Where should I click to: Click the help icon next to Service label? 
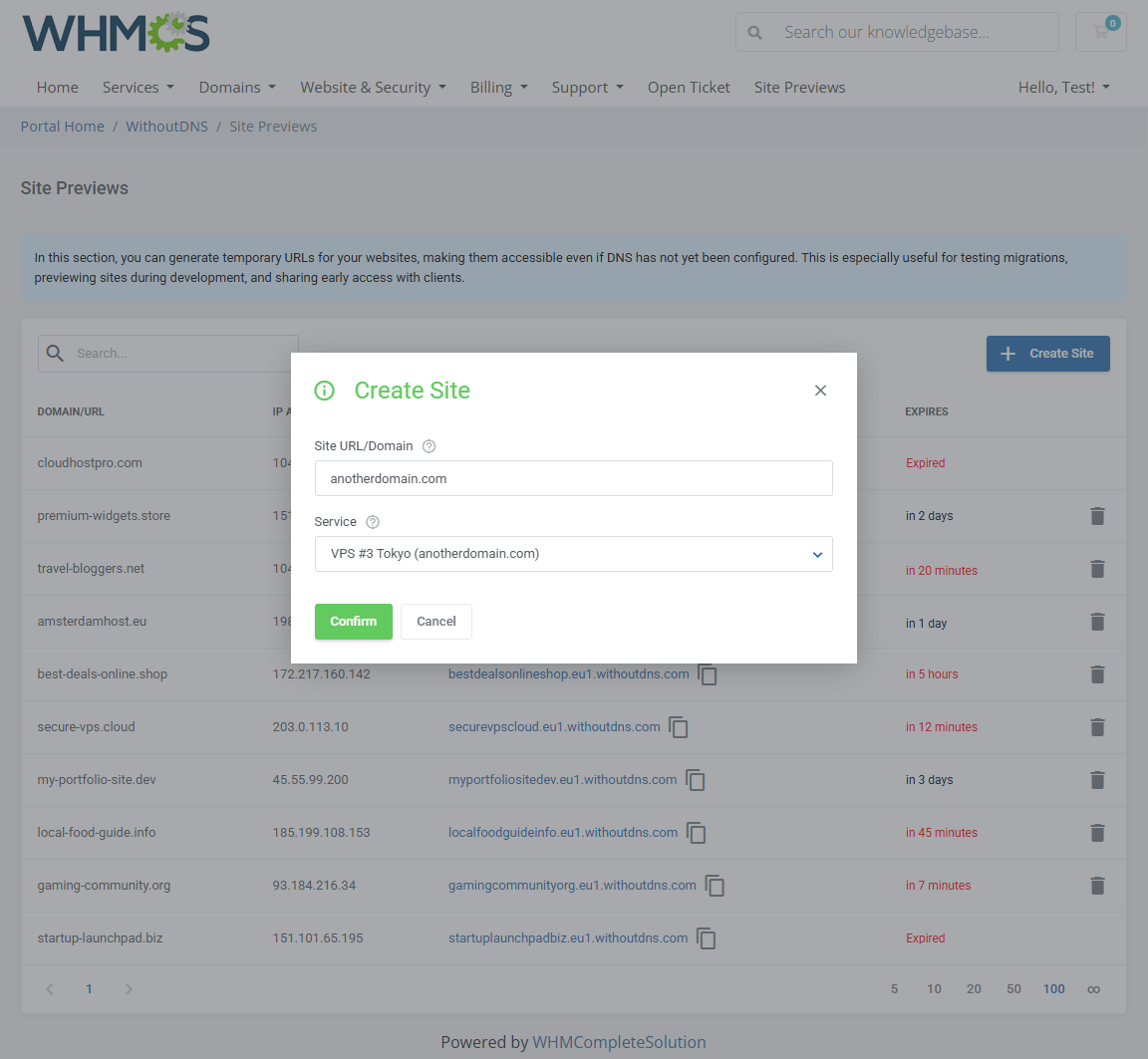pos(371,521)
